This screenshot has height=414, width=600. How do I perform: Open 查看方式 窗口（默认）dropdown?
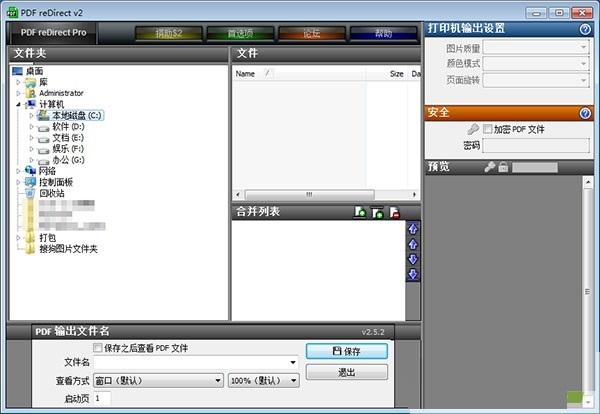coord(158,381)
